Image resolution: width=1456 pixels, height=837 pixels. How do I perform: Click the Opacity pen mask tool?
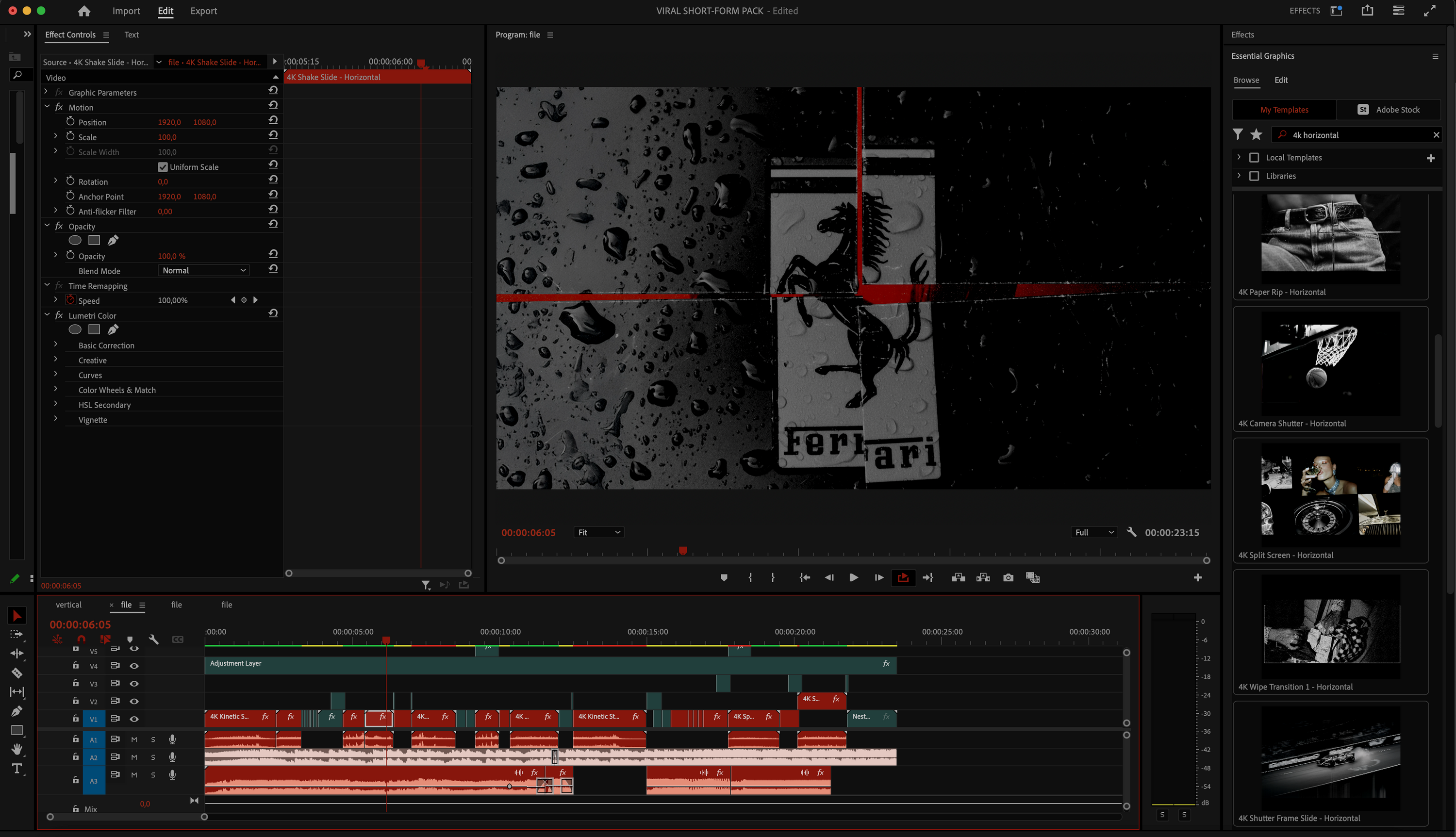coord(113,240)
